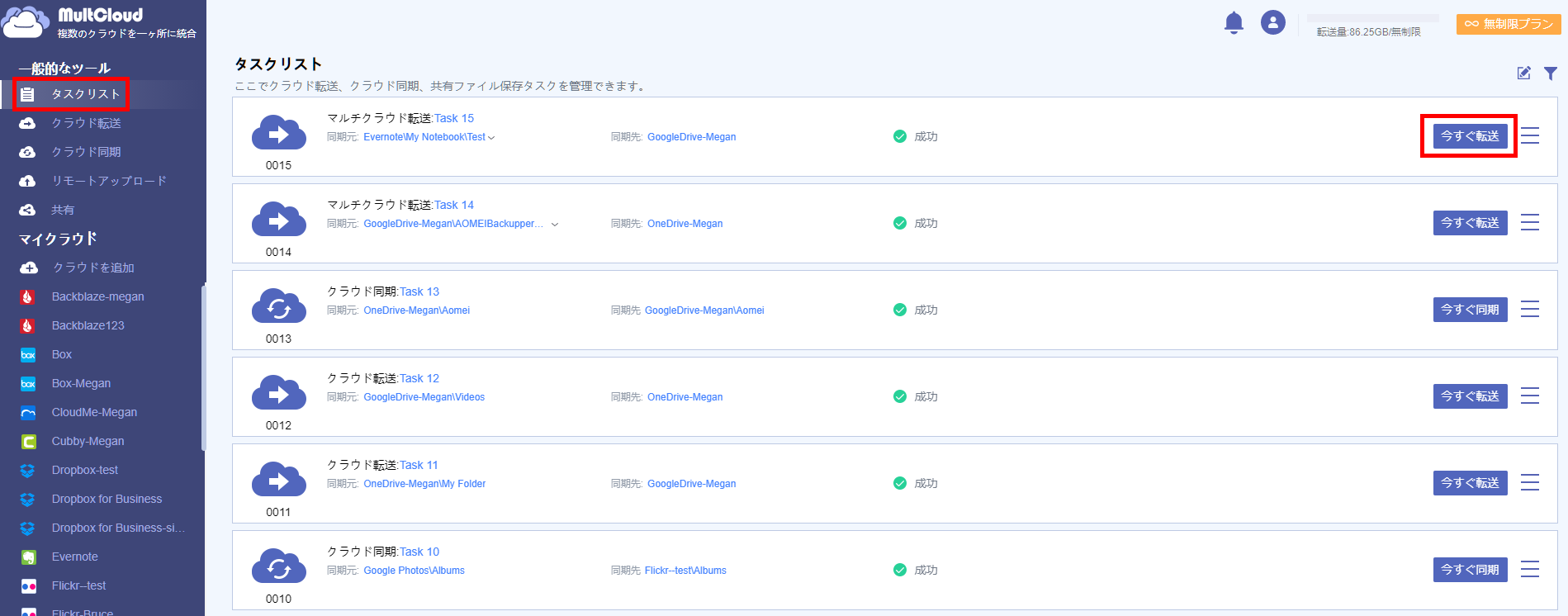This screenshot has height=616, width=1568.
Task: Open the hamburger menu for Task 15
Action: (1530, 136)
